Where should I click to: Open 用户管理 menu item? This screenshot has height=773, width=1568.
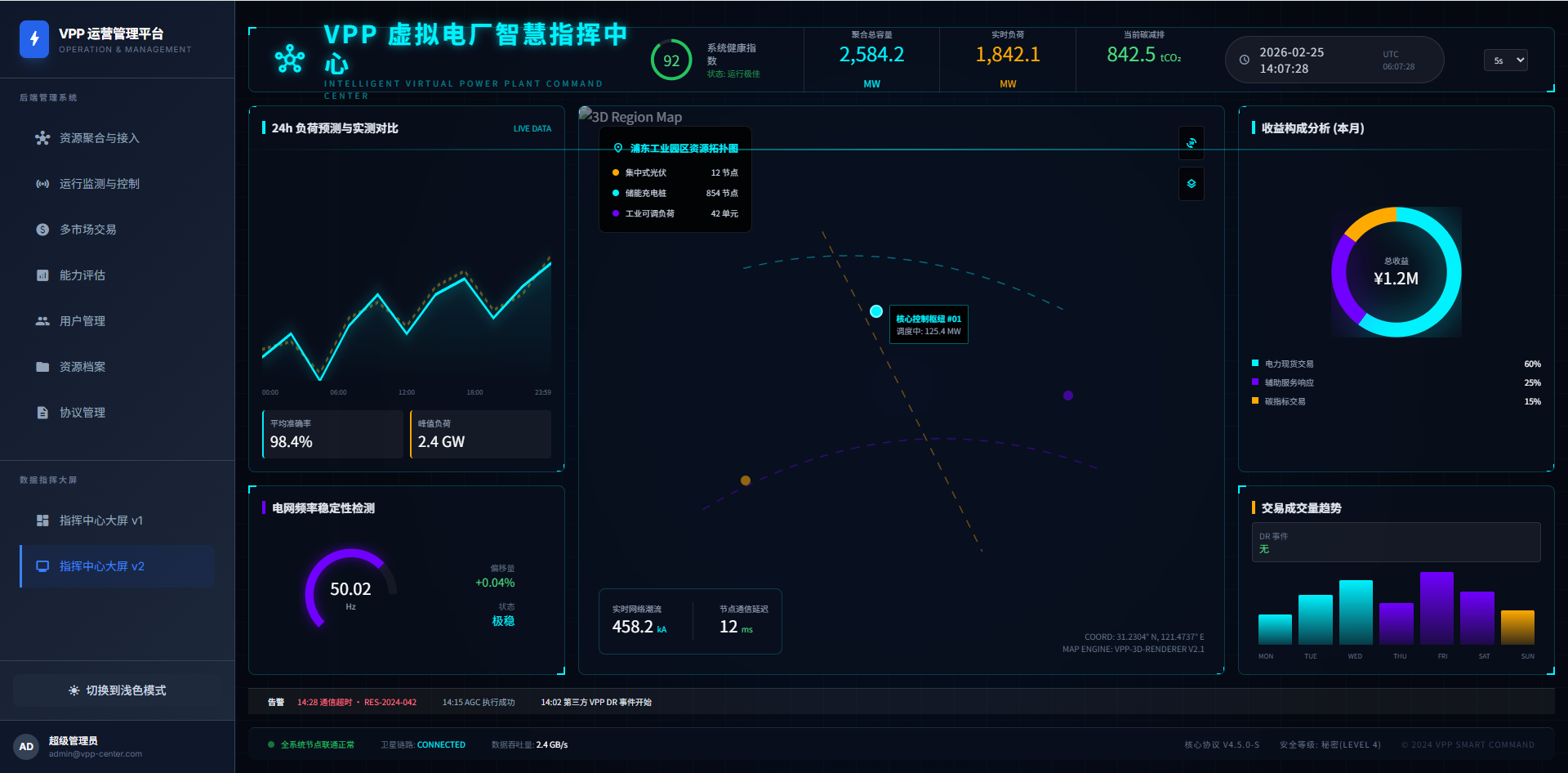click(82, 321)
